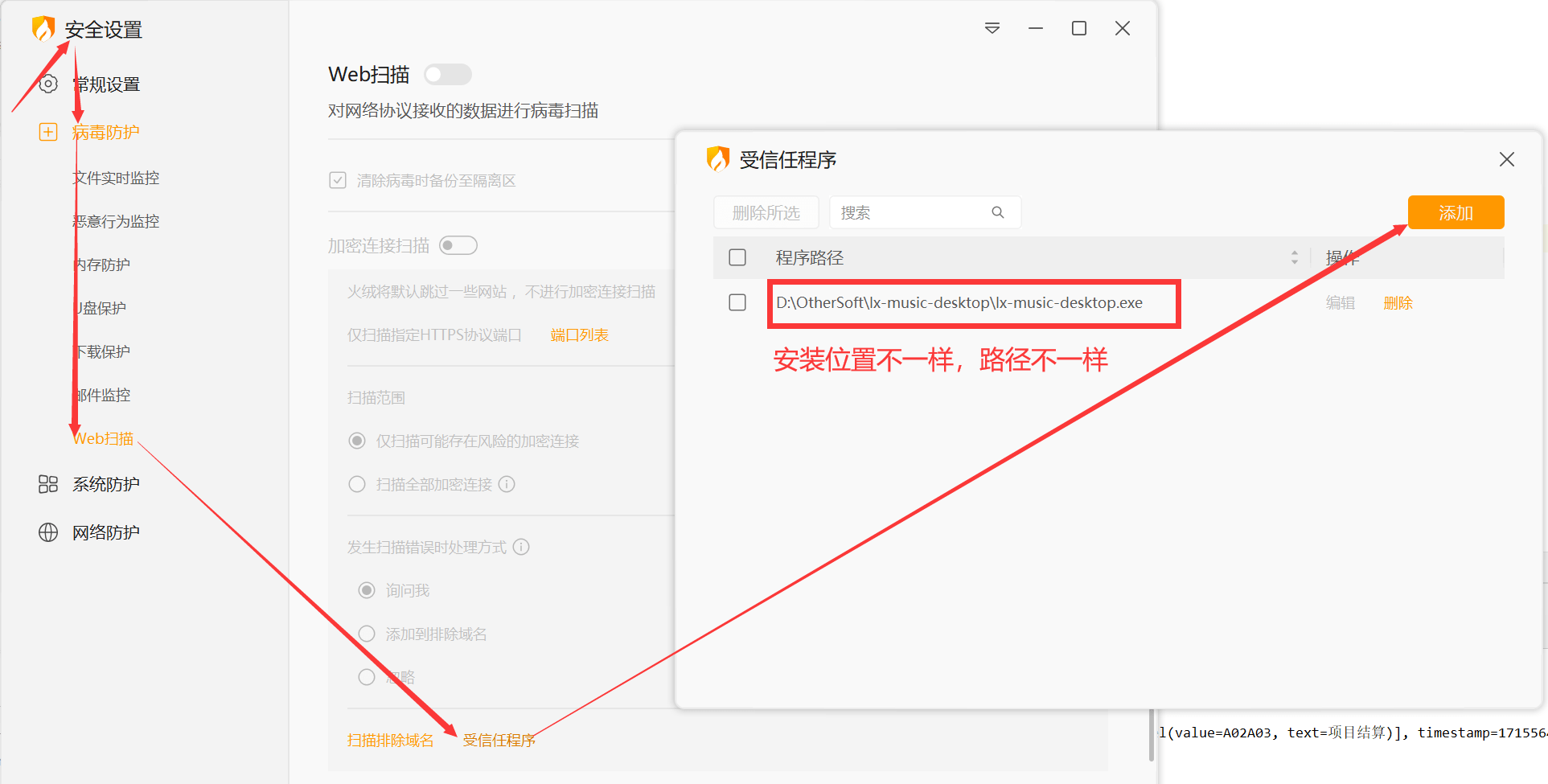
Task: Click the Huorong flame logo icon
Action: pos(43,27)
